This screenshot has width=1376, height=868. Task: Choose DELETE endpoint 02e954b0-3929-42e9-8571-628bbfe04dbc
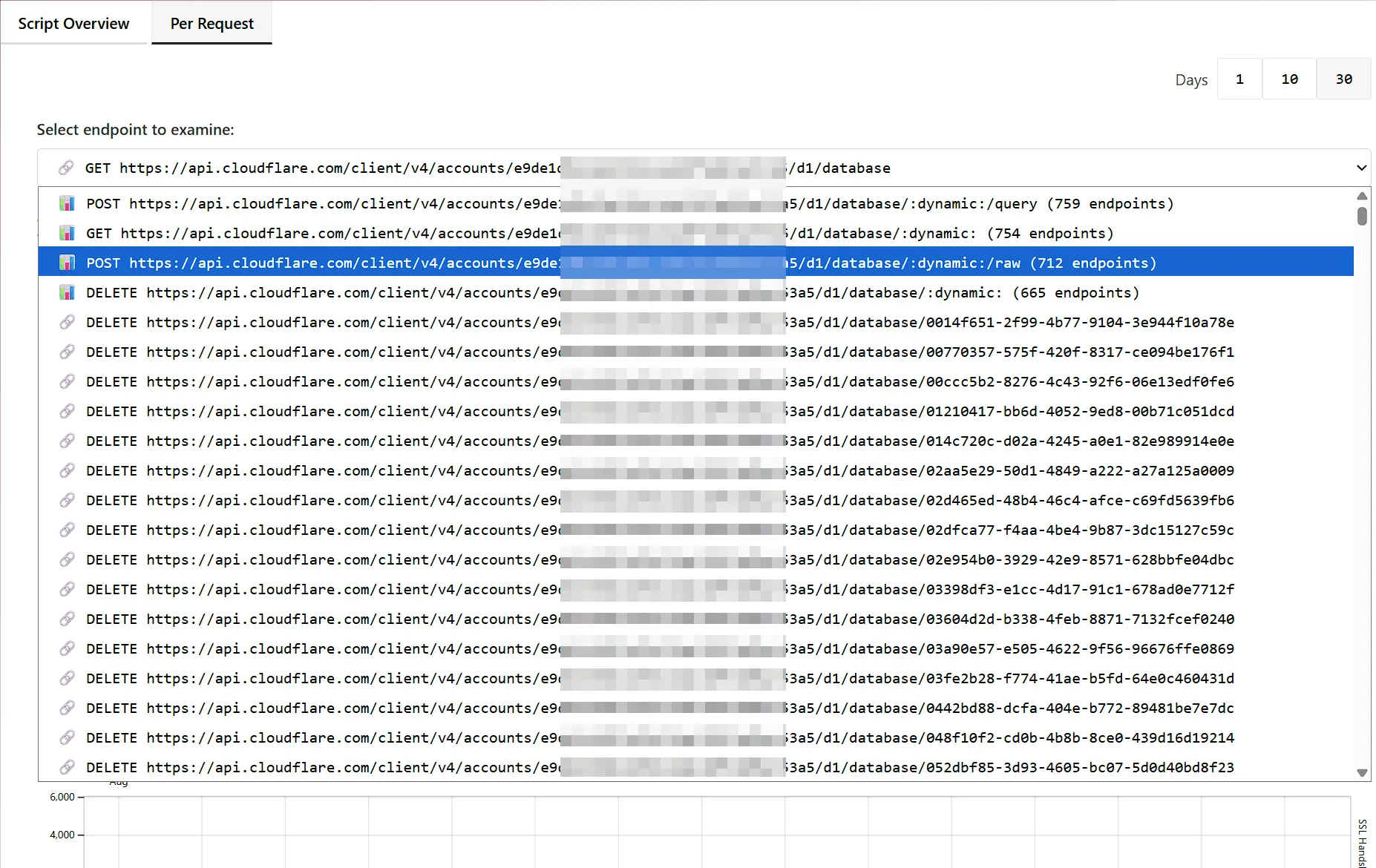pyautogui.click(x=696, y=559)
